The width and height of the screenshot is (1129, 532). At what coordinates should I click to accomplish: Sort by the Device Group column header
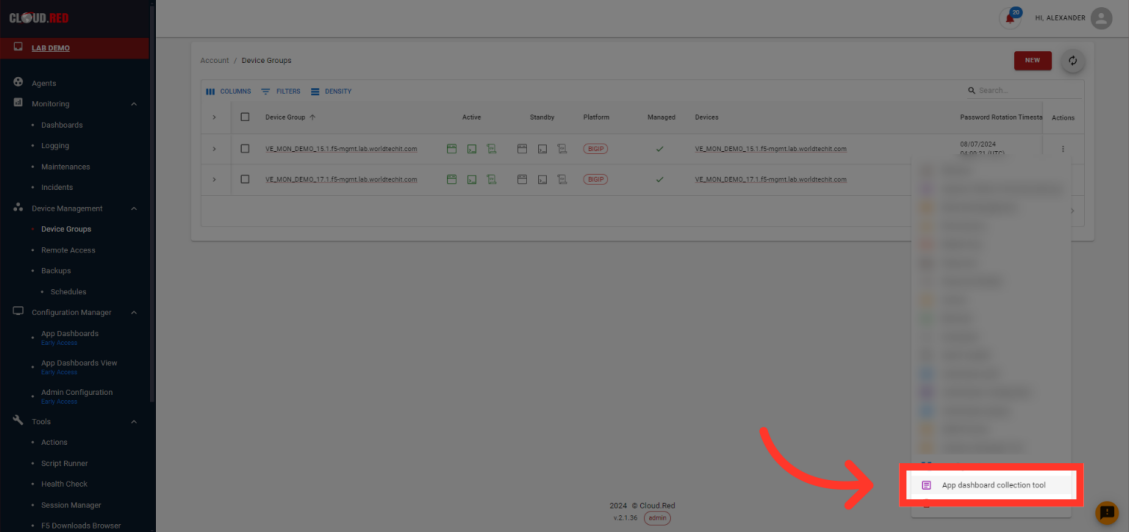[x=285, y=117]
